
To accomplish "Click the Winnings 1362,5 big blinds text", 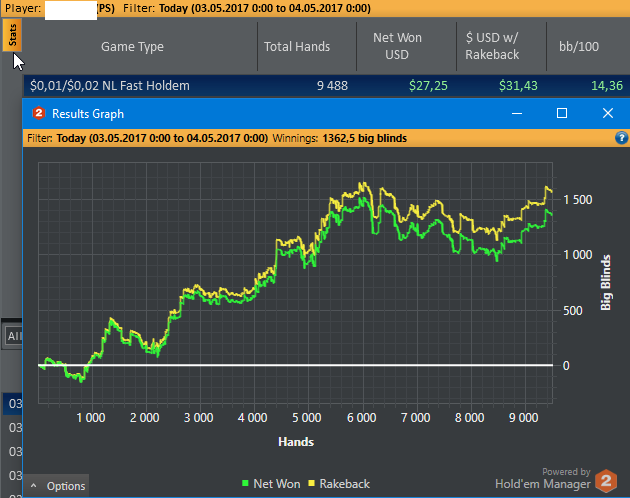I will tap(340, 138).
